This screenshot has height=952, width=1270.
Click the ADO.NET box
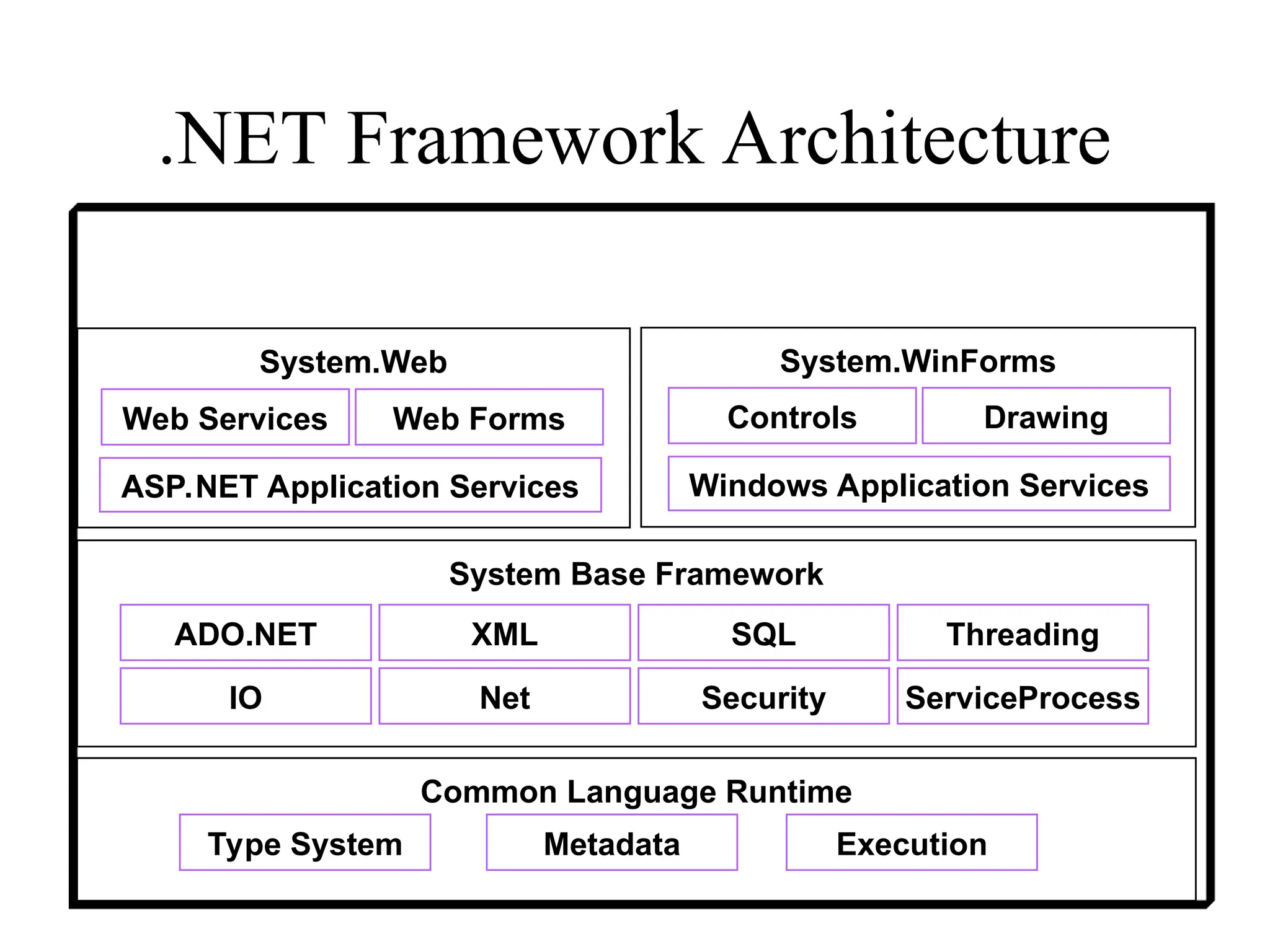246,633
